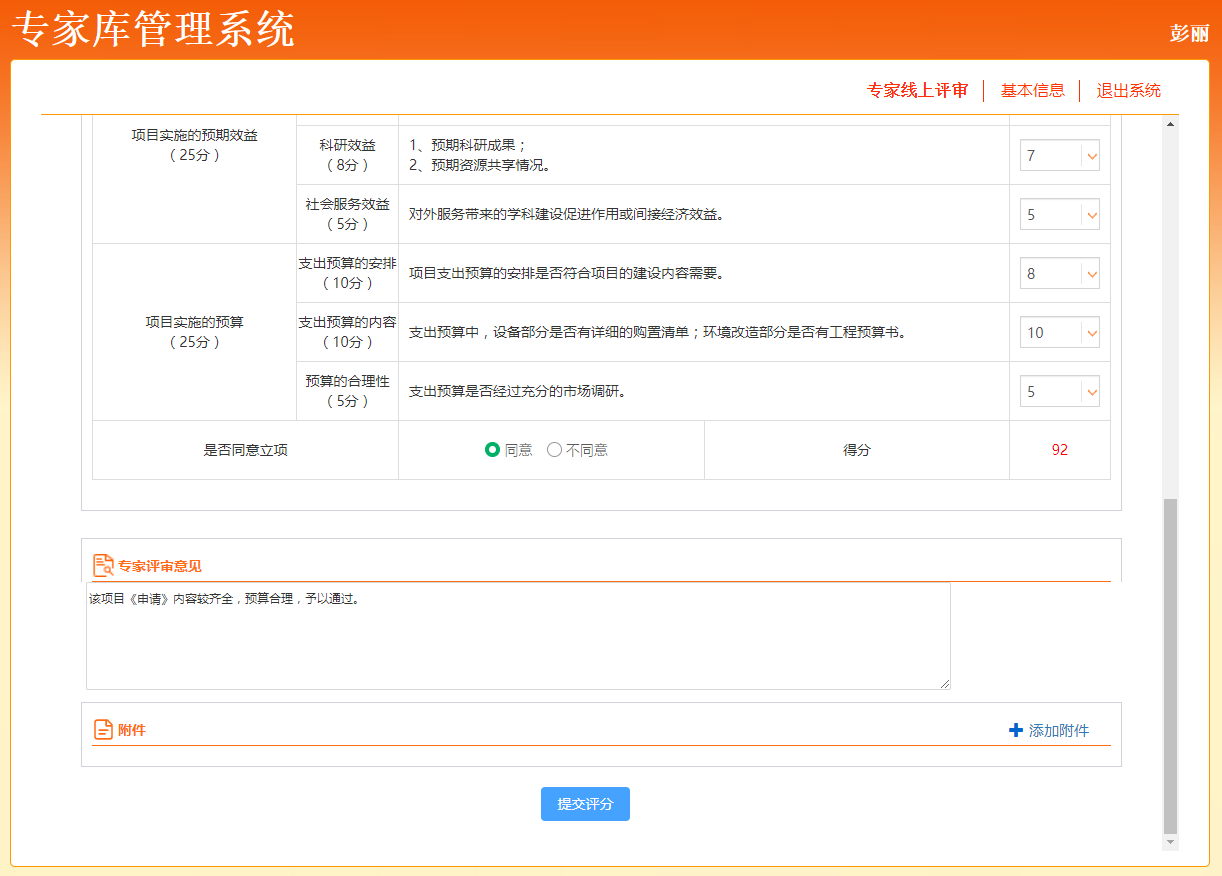Screen dimensions: 1222x876
Task: Click 退出系统 to log out
Action: point(1129,91)
